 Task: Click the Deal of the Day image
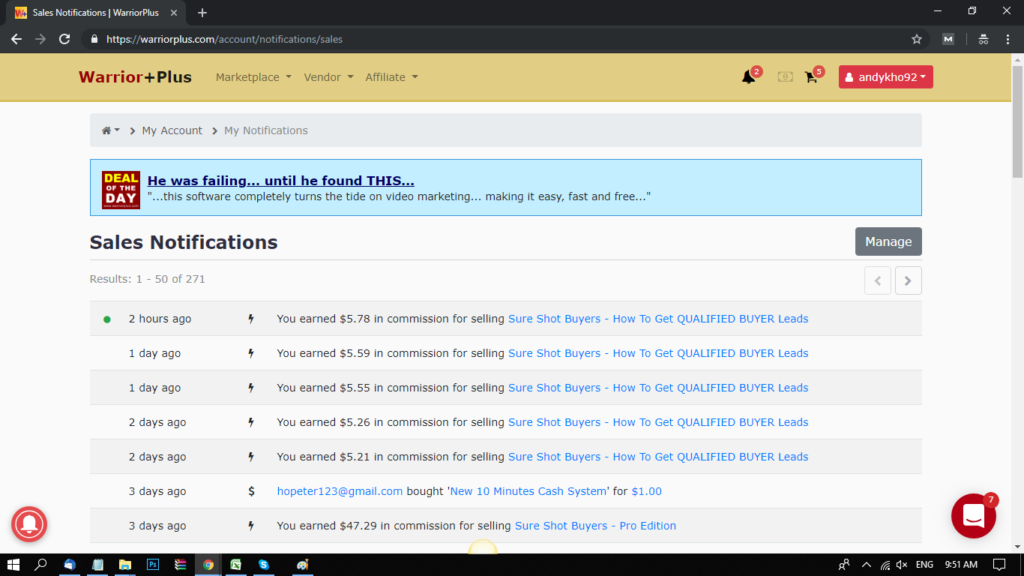(121, 189)
